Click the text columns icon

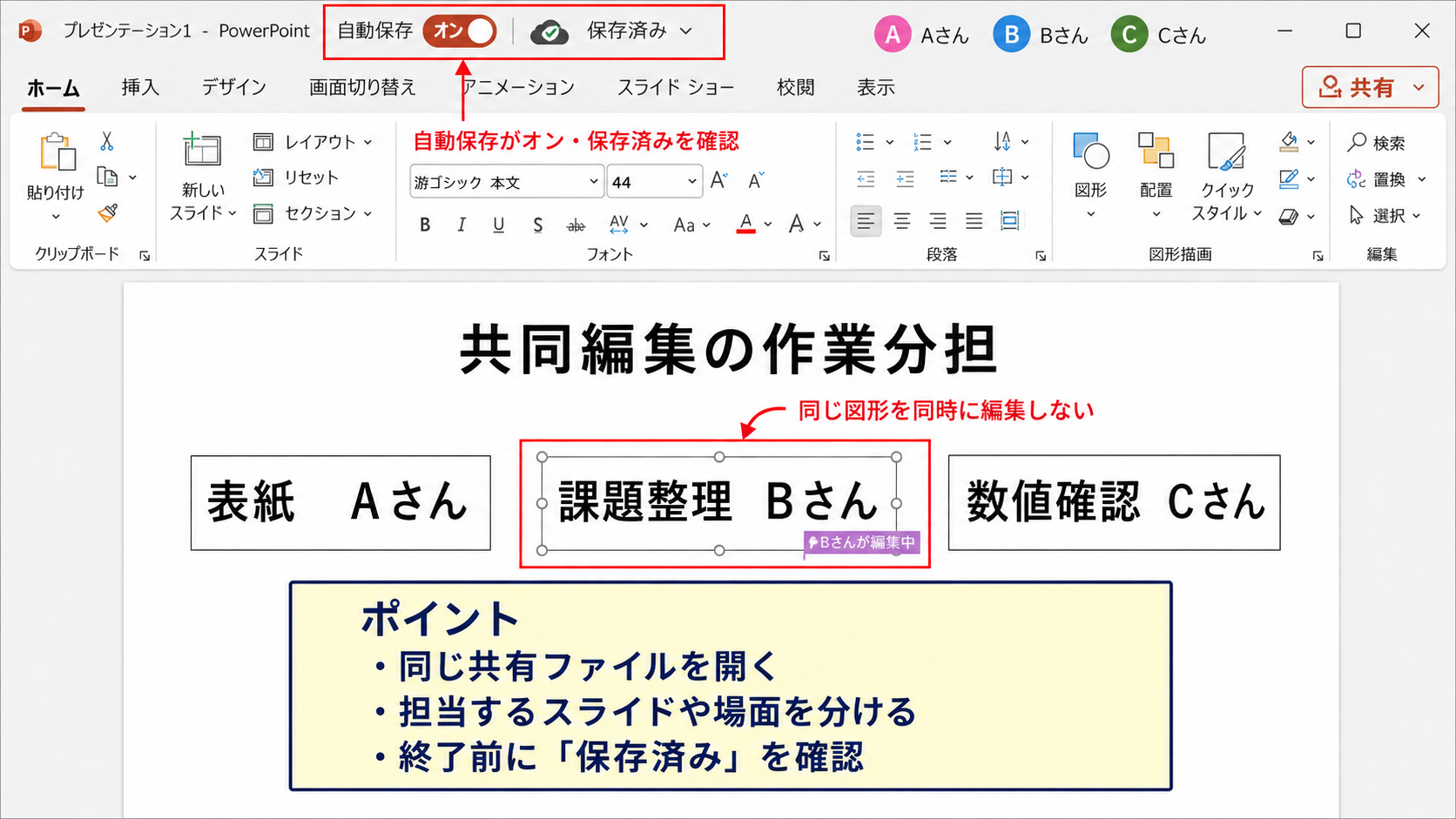[x=948, y=177]
